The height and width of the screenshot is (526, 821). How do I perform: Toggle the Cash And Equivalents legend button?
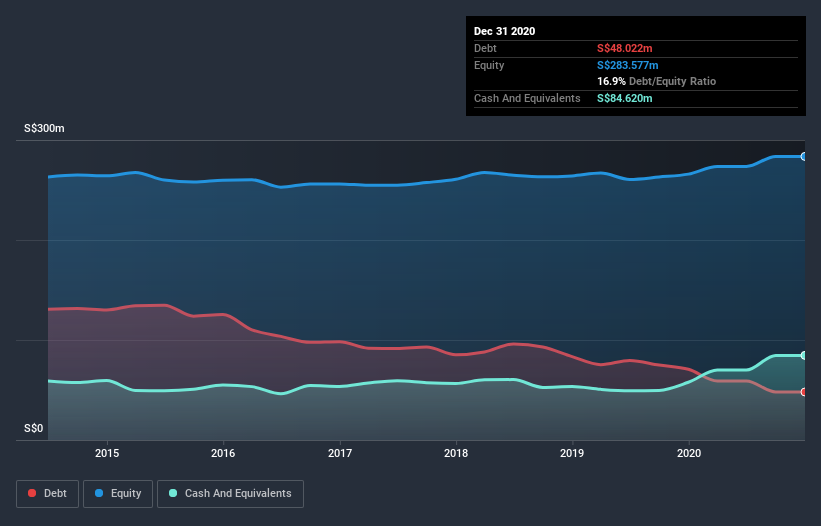point(230,494)
